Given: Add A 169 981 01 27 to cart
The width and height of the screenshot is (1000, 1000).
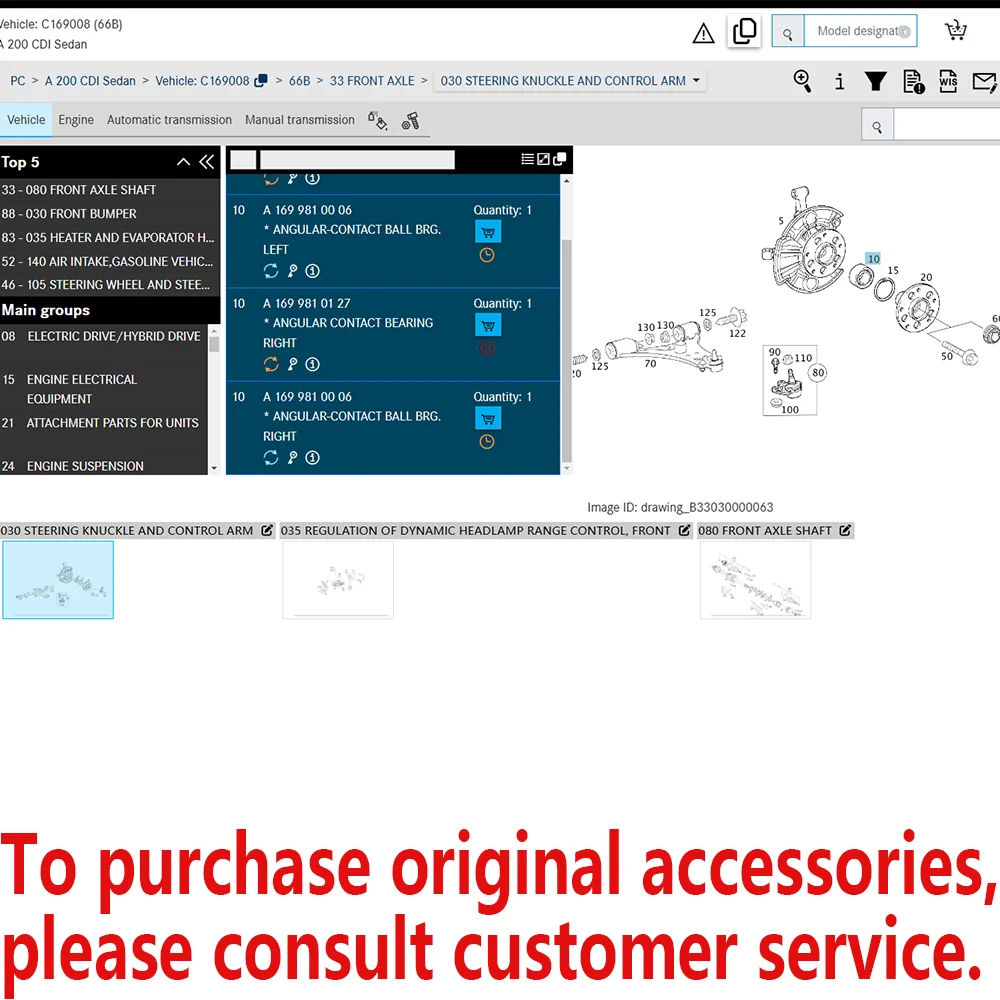Looking at the screenshot, I should tap(488, 325).
